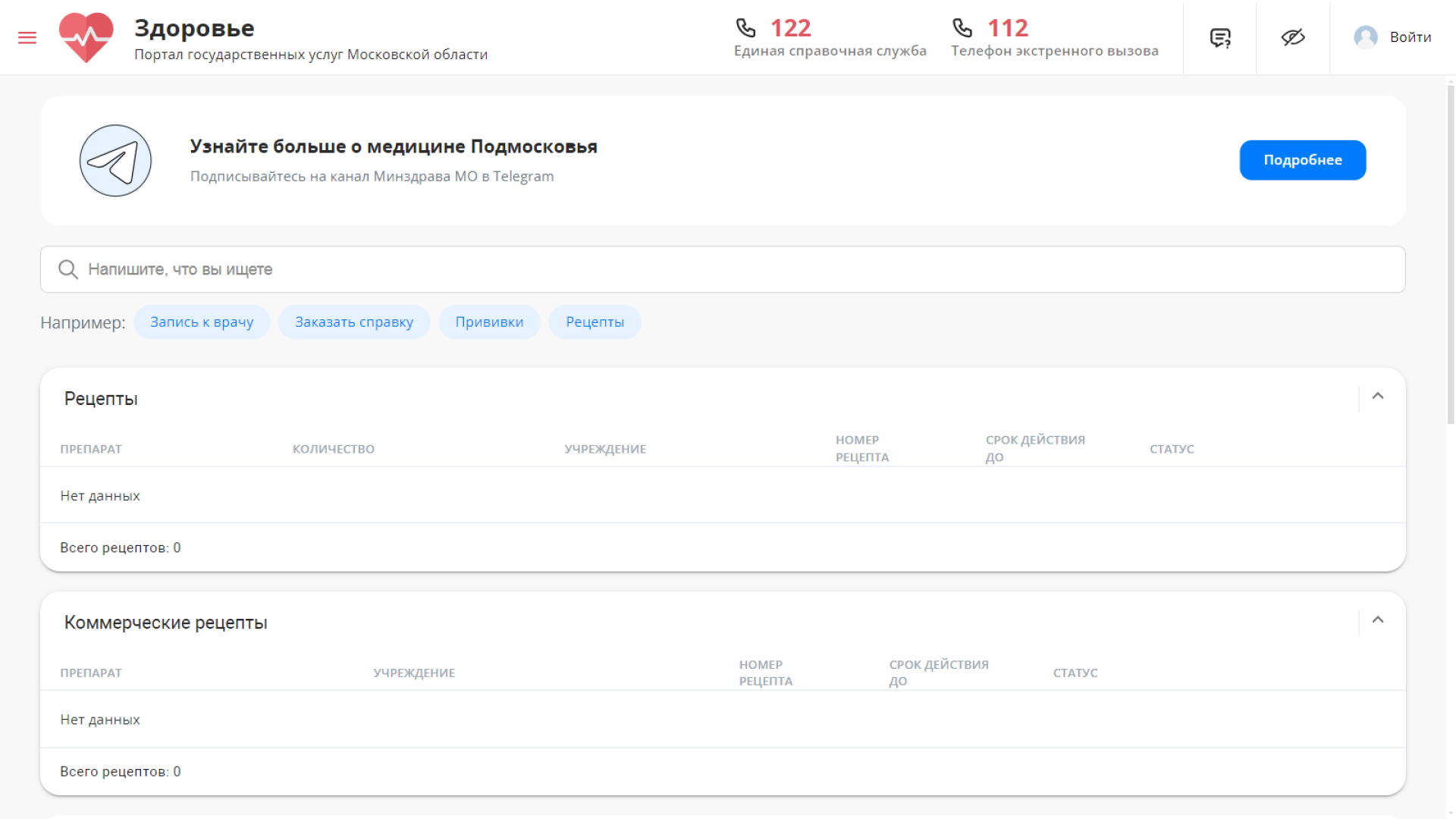Click Войти to log in

tap(1410, 37)
